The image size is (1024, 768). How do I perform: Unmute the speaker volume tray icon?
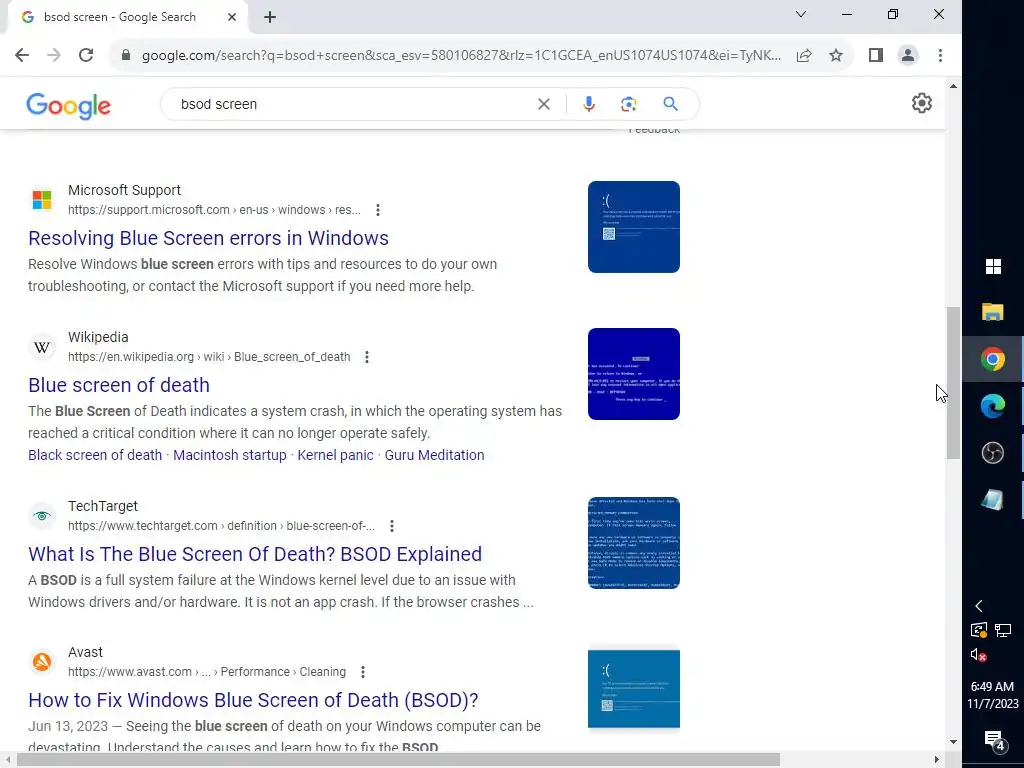(x=978, y=654)
